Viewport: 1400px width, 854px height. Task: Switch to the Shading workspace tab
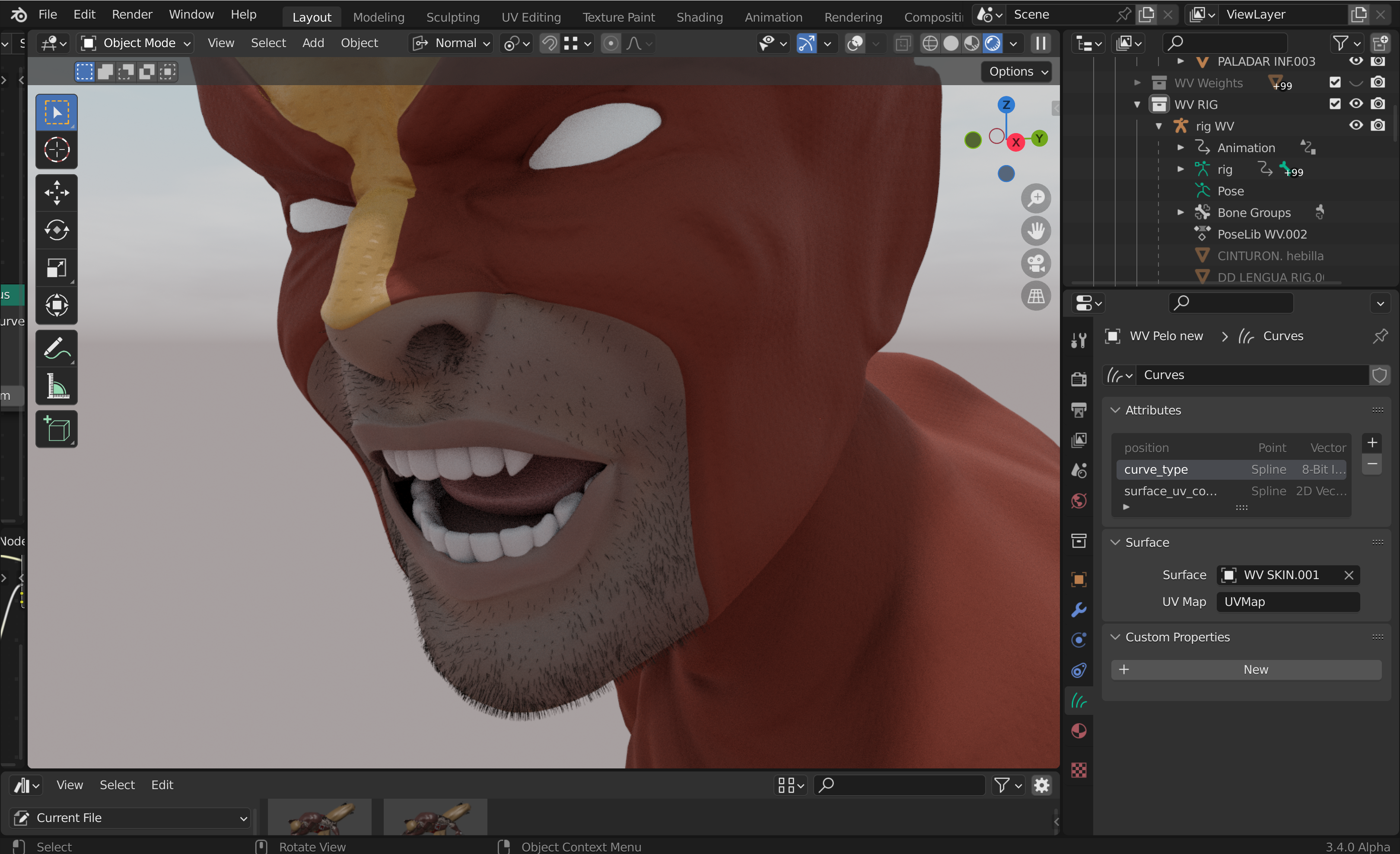point(700,17)
